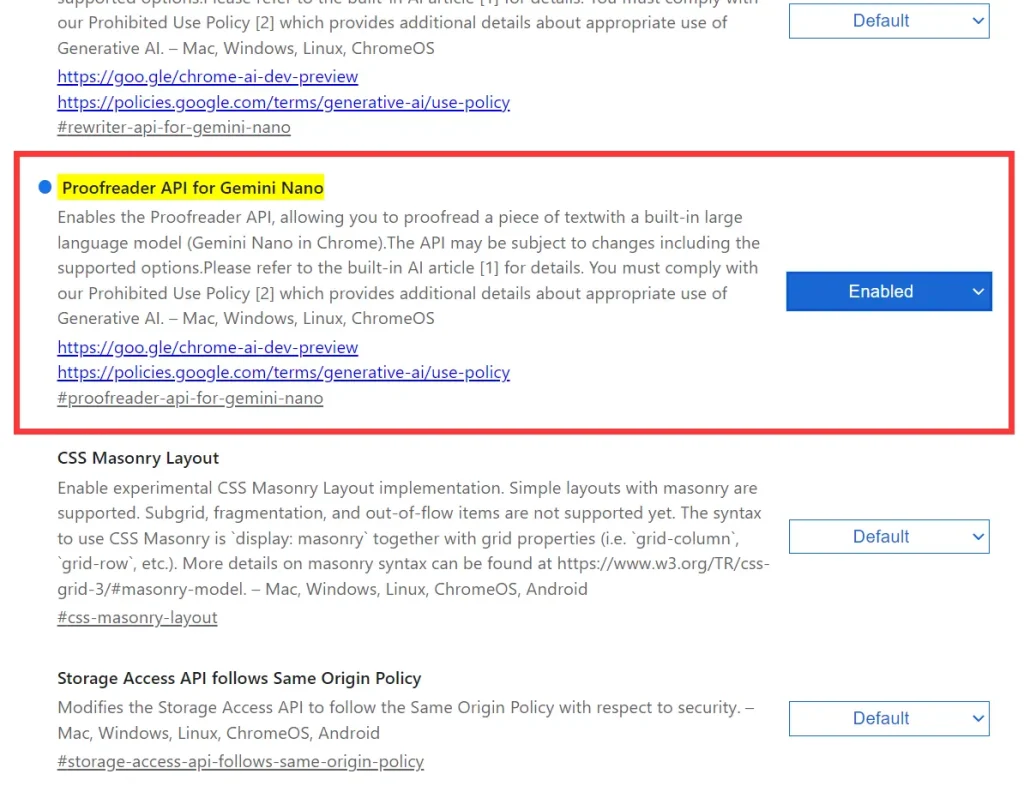This screenshot has height=810, width=1024.
Task: Open use-policy link above the Rewriter anchor
Action: pos(283,102)
